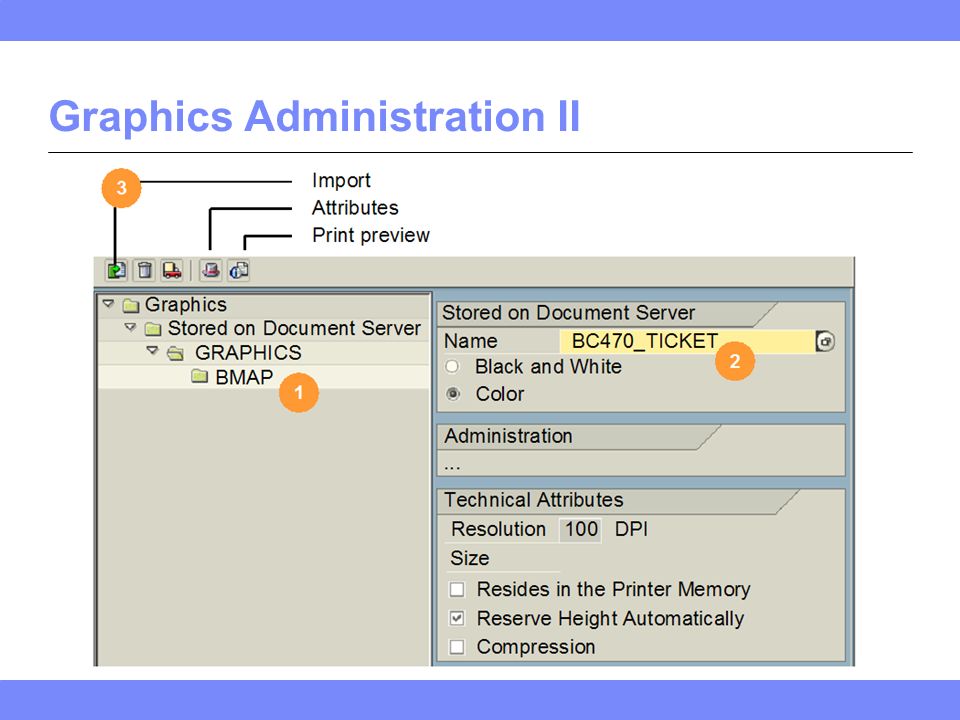Click folder icon of Stored on Document Server node
This screenshot has width=960, height=720.
click(153, 329)
